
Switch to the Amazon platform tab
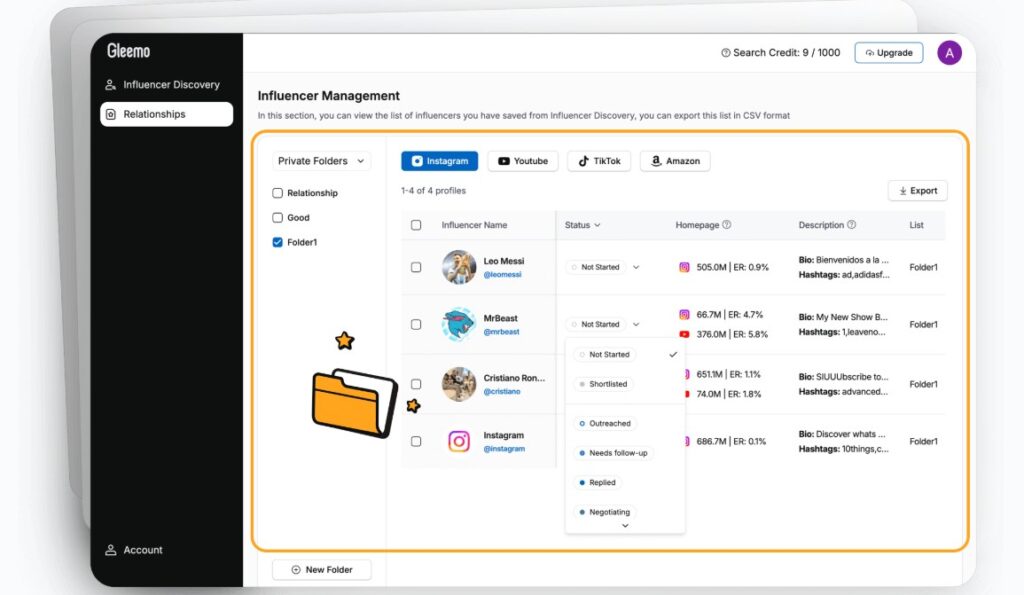675,161
